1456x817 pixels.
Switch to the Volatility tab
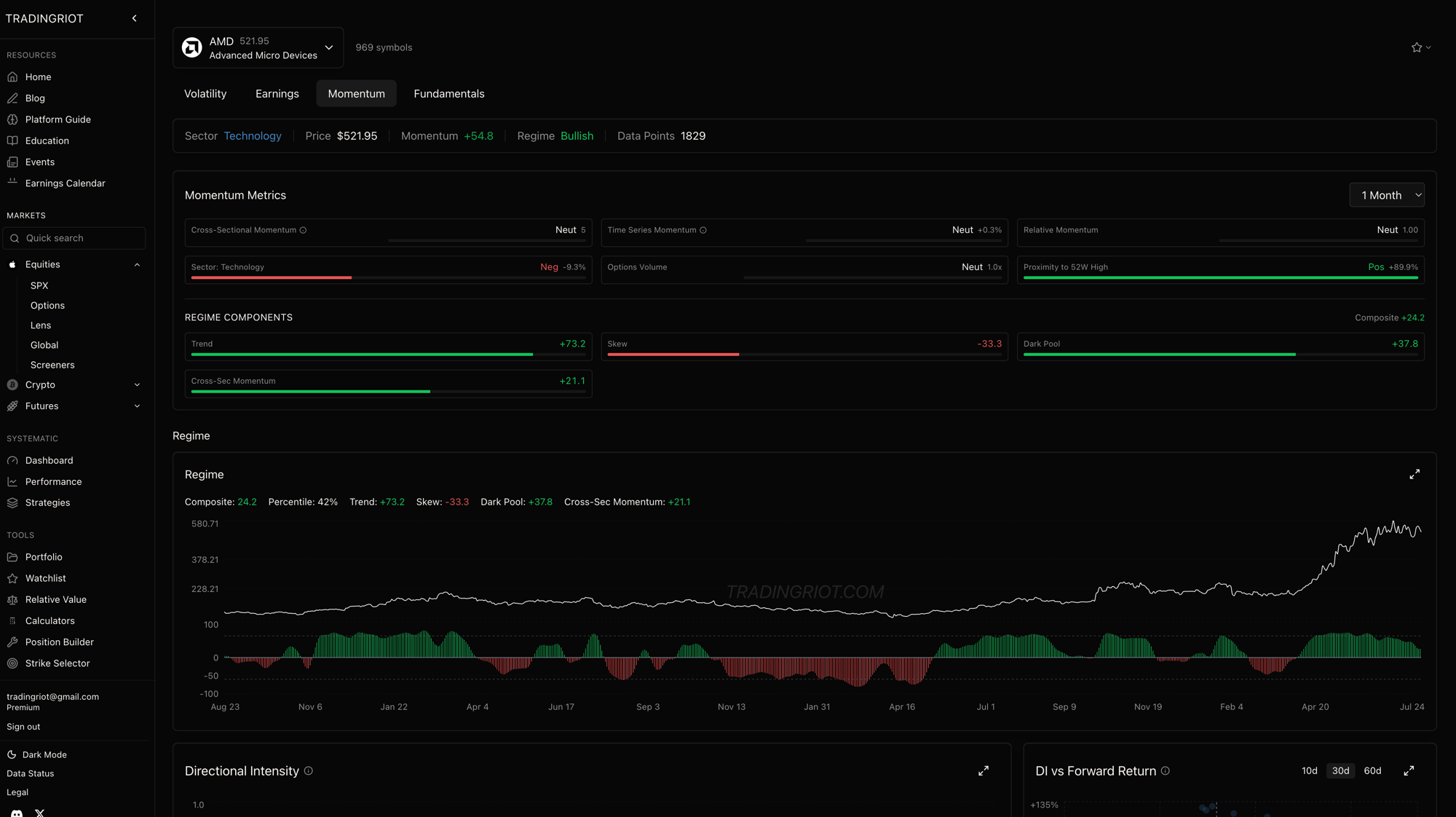[x=205, y=93]
